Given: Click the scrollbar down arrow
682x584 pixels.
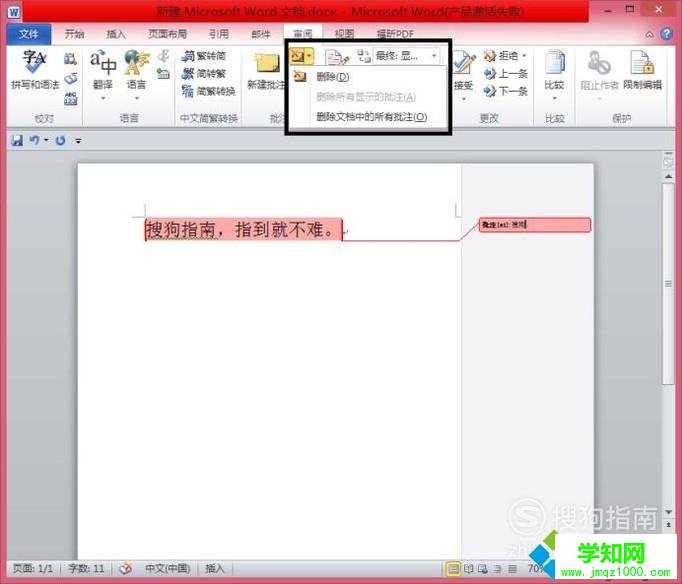Looking at the screenshot, I should click(669, 512).
